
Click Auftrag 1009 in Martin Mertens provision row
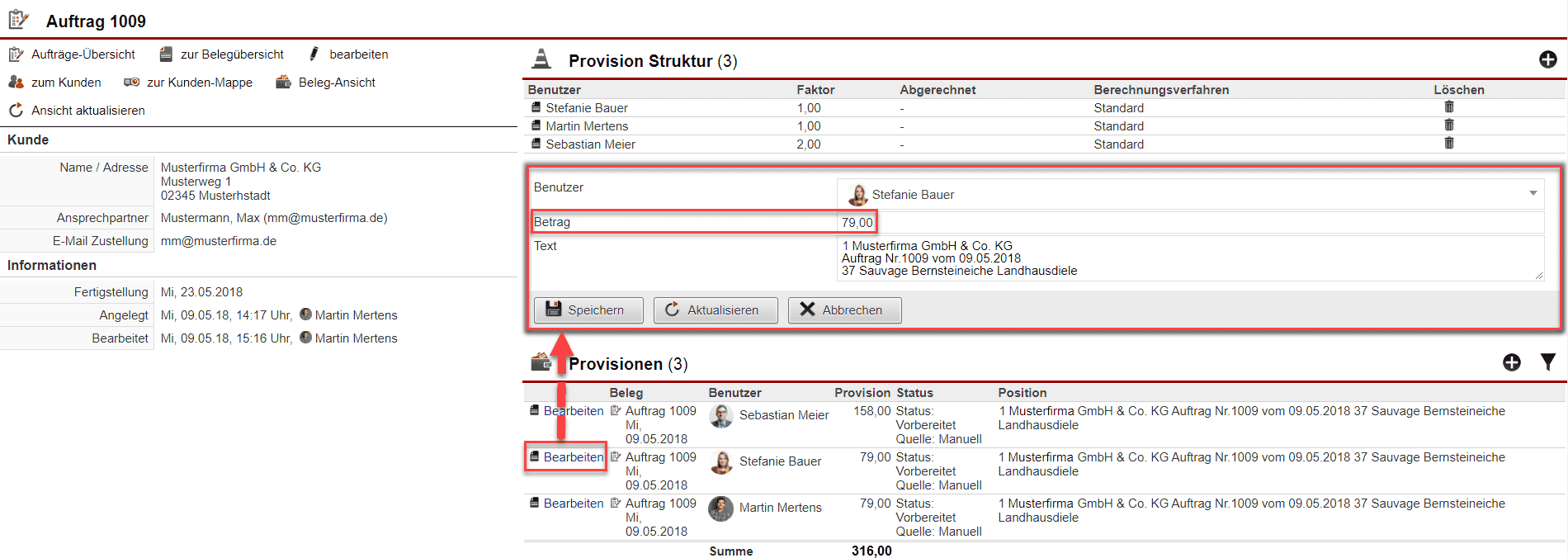660,504
